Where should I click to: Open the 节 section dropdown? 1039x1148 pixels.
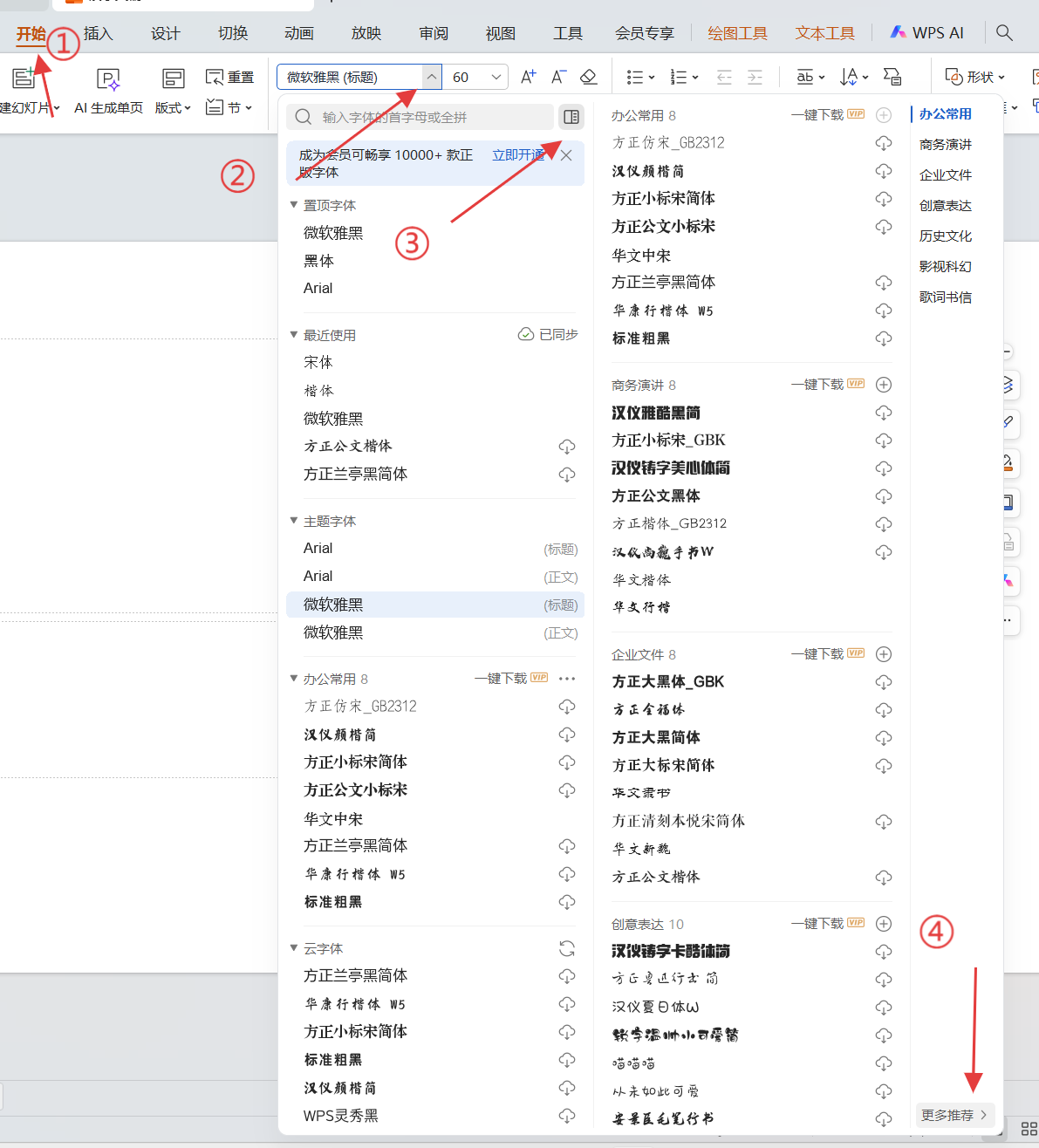pyautogui.click(x=229, y=107)
